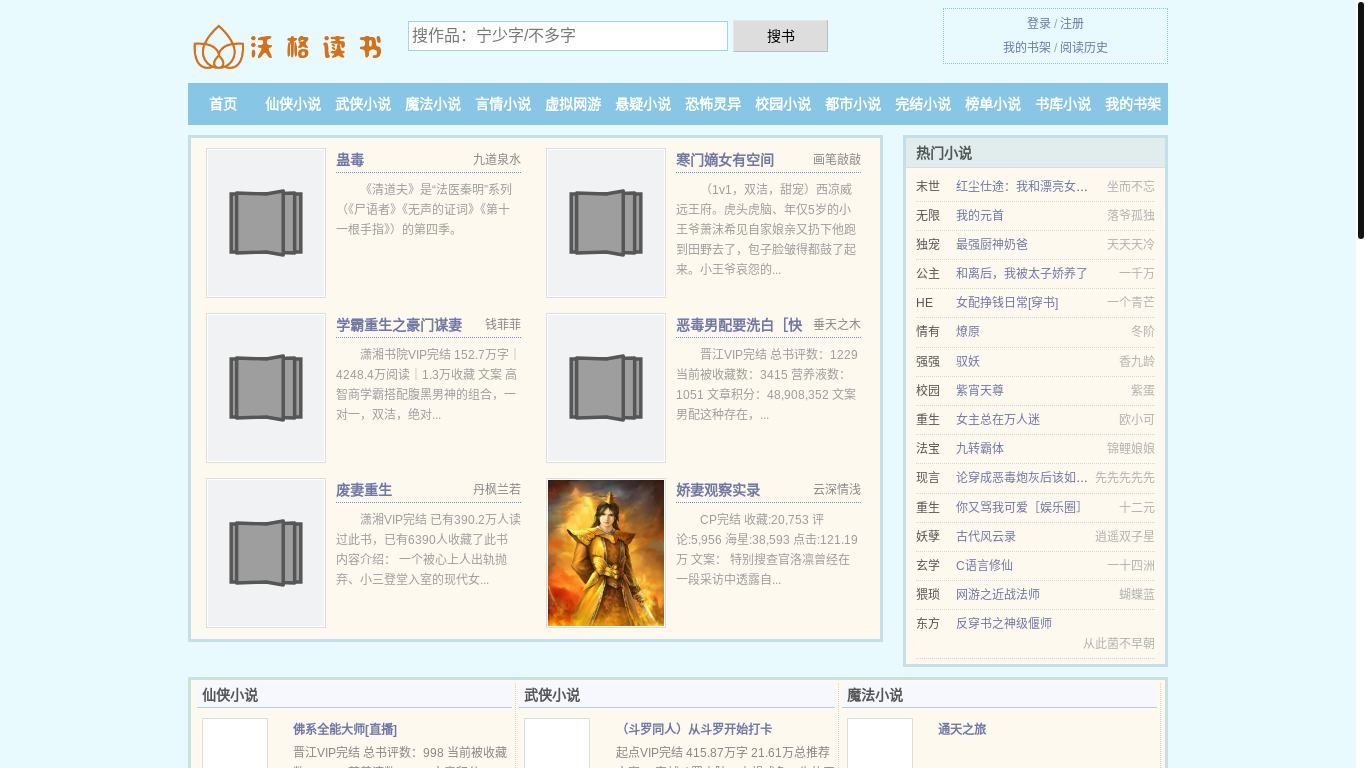Open 通天之旅 in 魔法小说 section

[962, 729]
